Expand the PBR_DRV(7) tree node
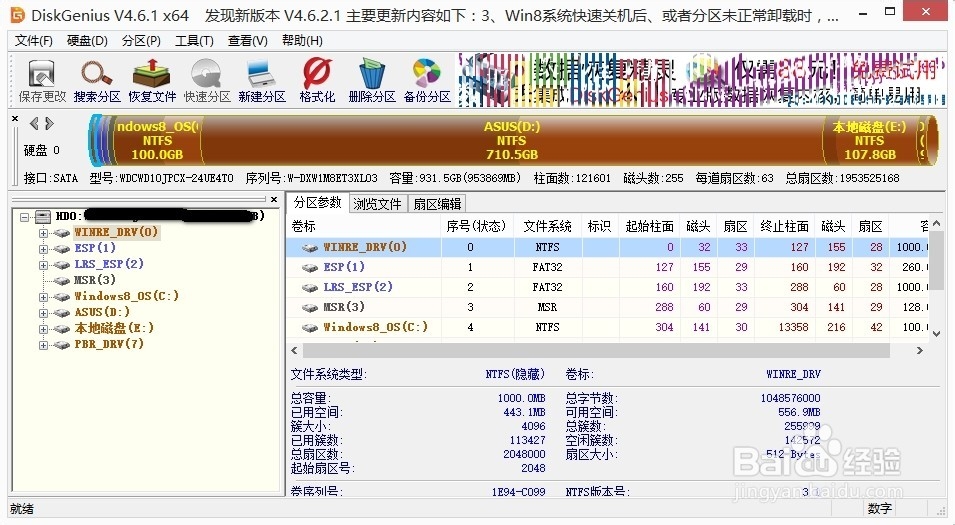Image resolution: width=955 pixels, height=525 pixels. point(43,345)
